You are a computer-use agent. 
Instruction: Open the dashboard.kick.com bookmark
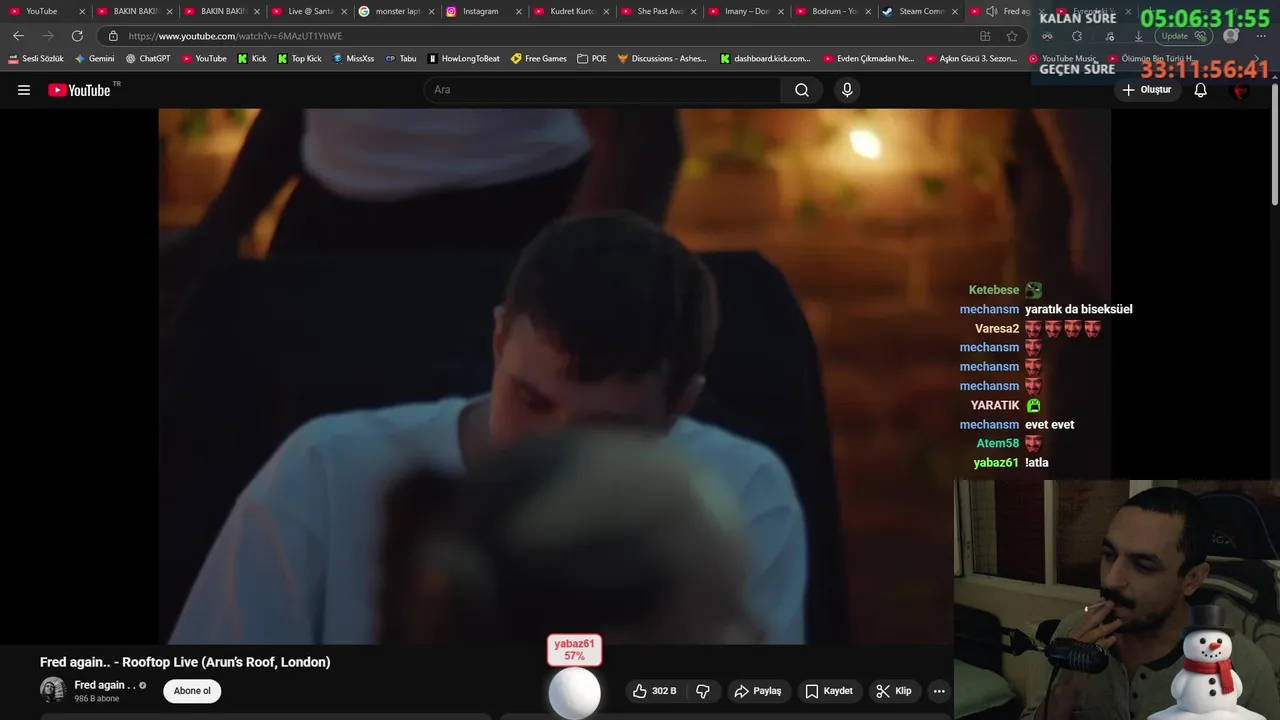pos(765,59)
